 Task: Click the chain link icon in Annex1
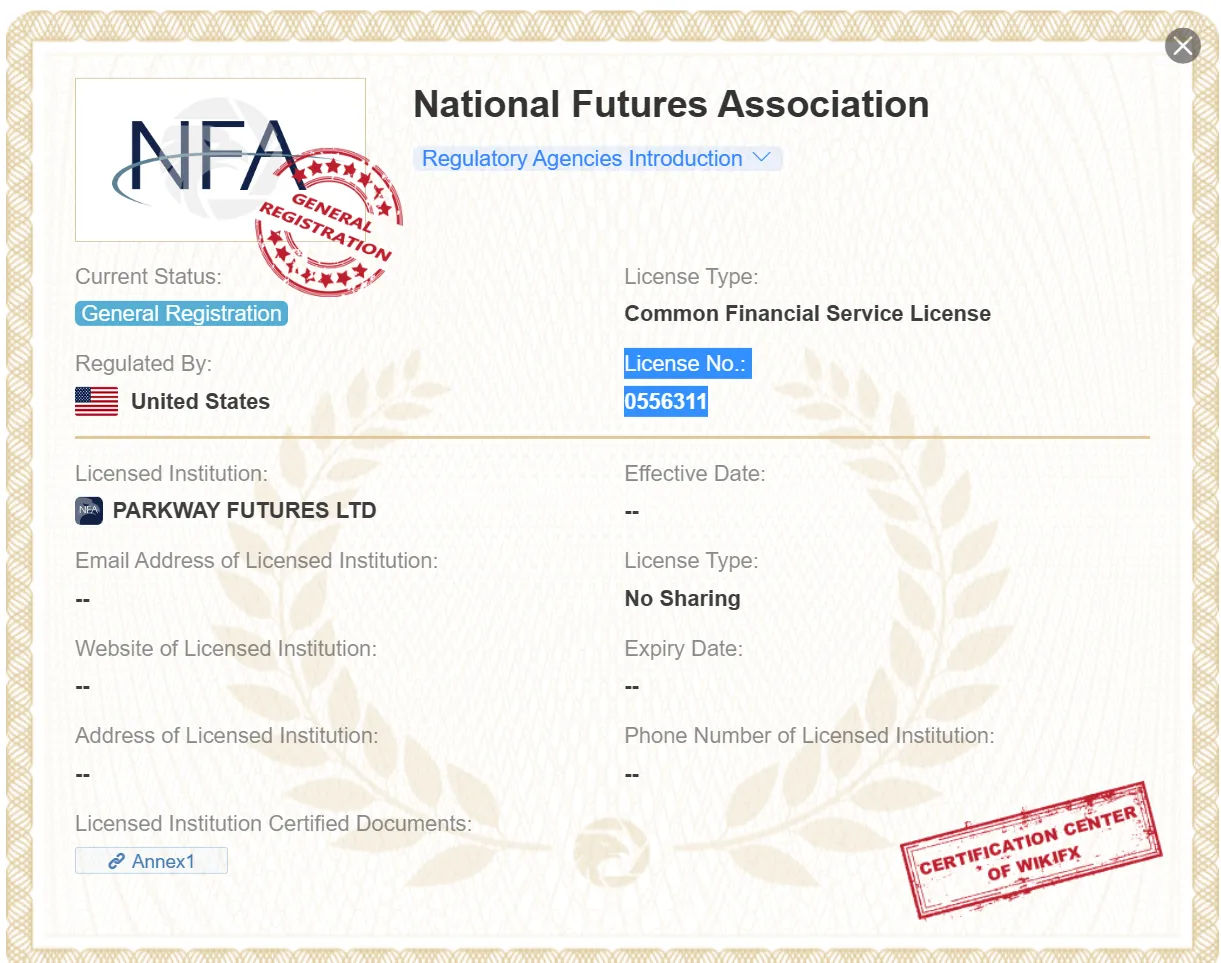116,861
